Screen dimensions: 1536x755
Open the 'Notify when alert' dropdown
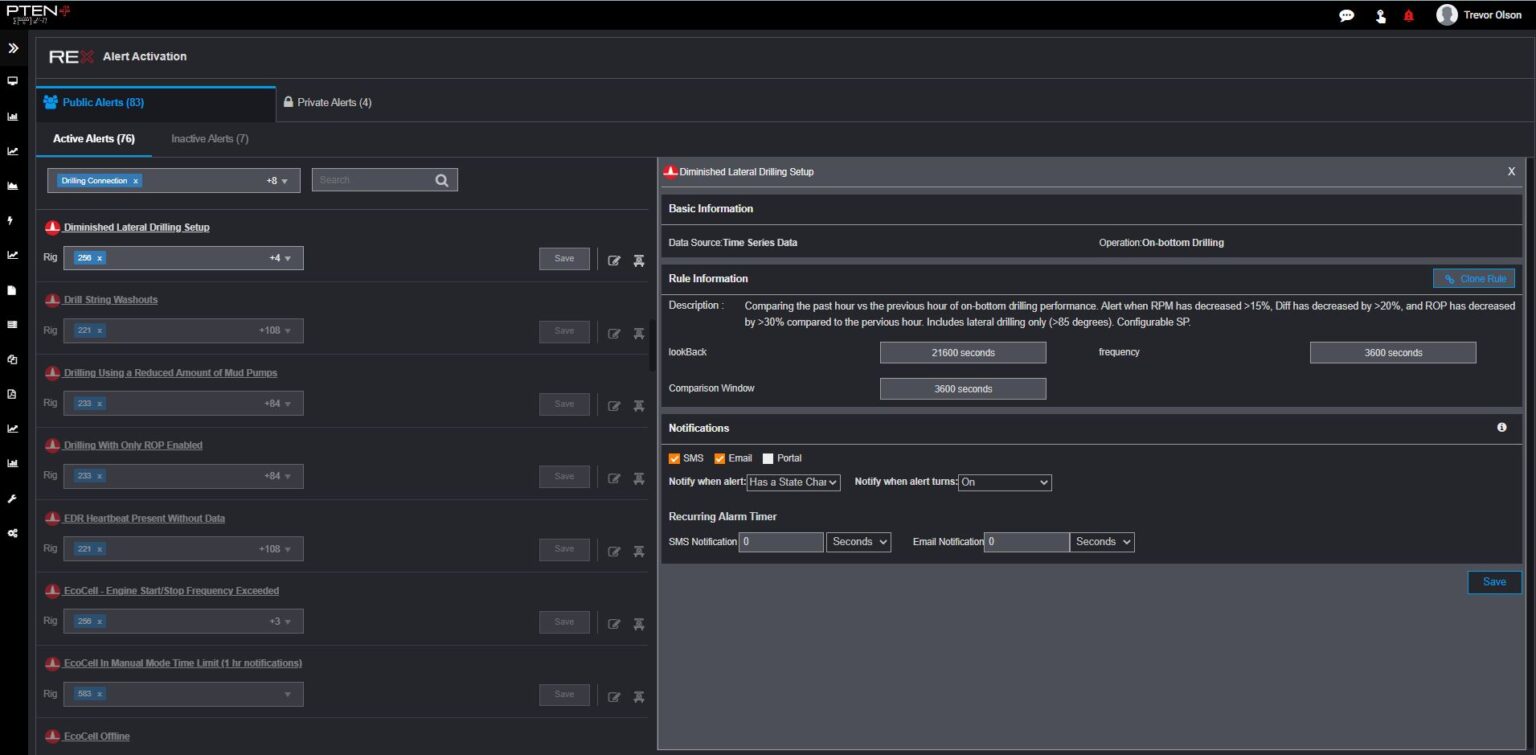[794, 482]
